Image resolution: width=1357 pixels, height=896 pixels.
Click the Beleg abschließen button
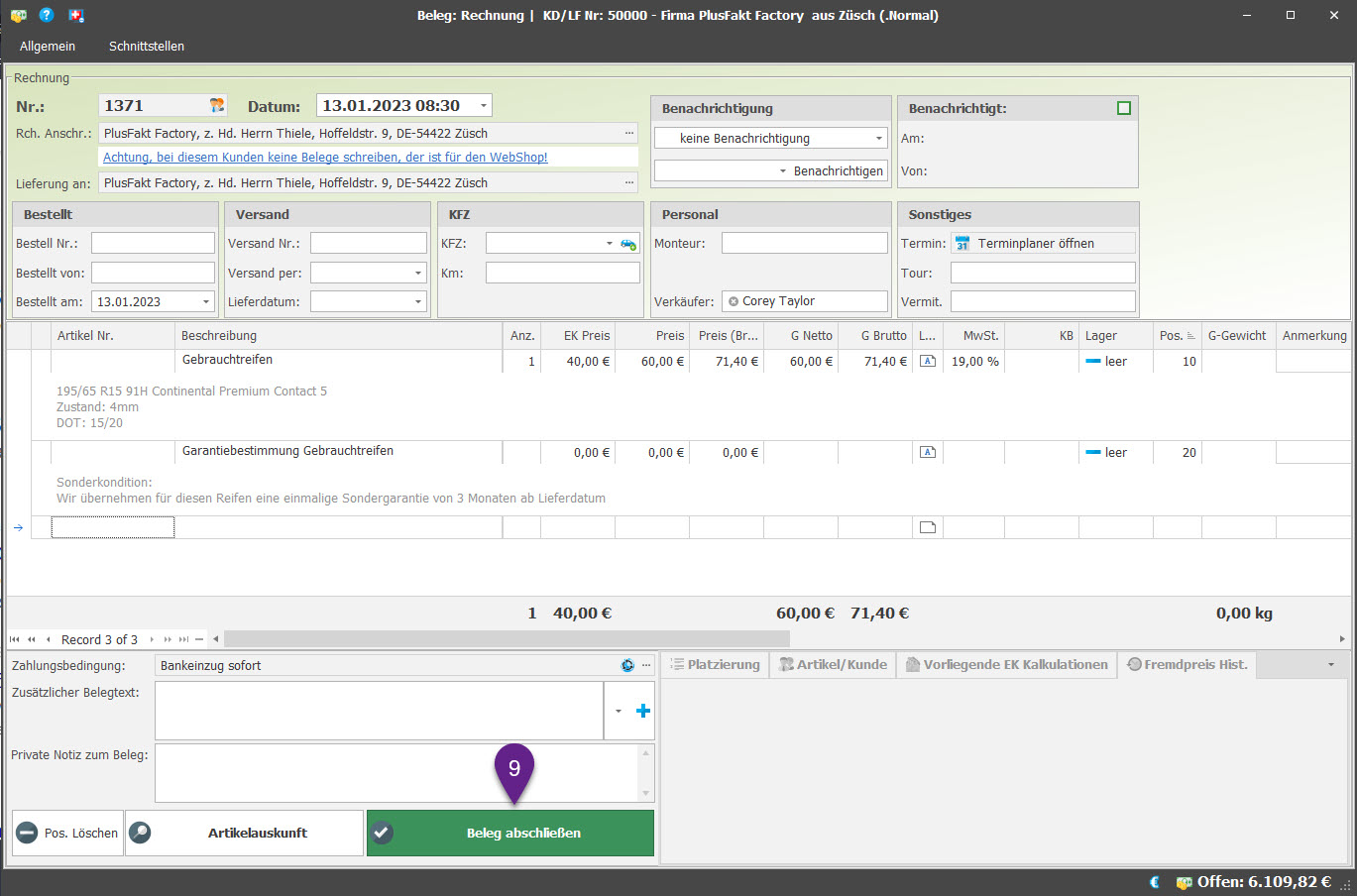point(510,834)
